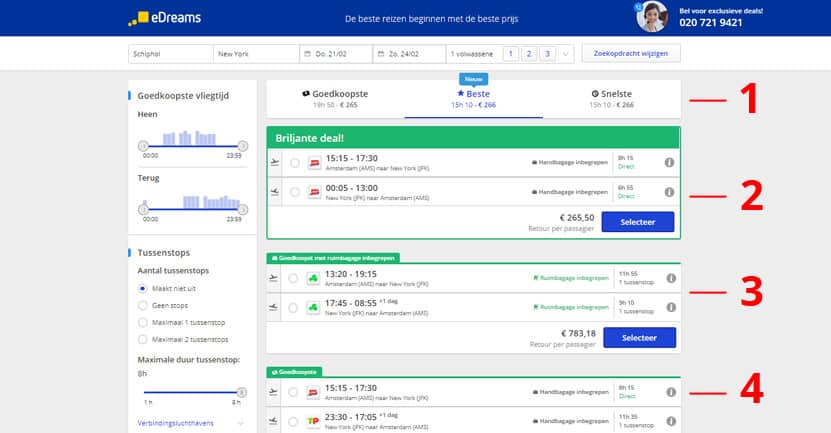Select 15:15 - 17:30 flight in Goedkoopste card
Screen dimensions: 831x433
pyautogui.click(x=293, y=393)
